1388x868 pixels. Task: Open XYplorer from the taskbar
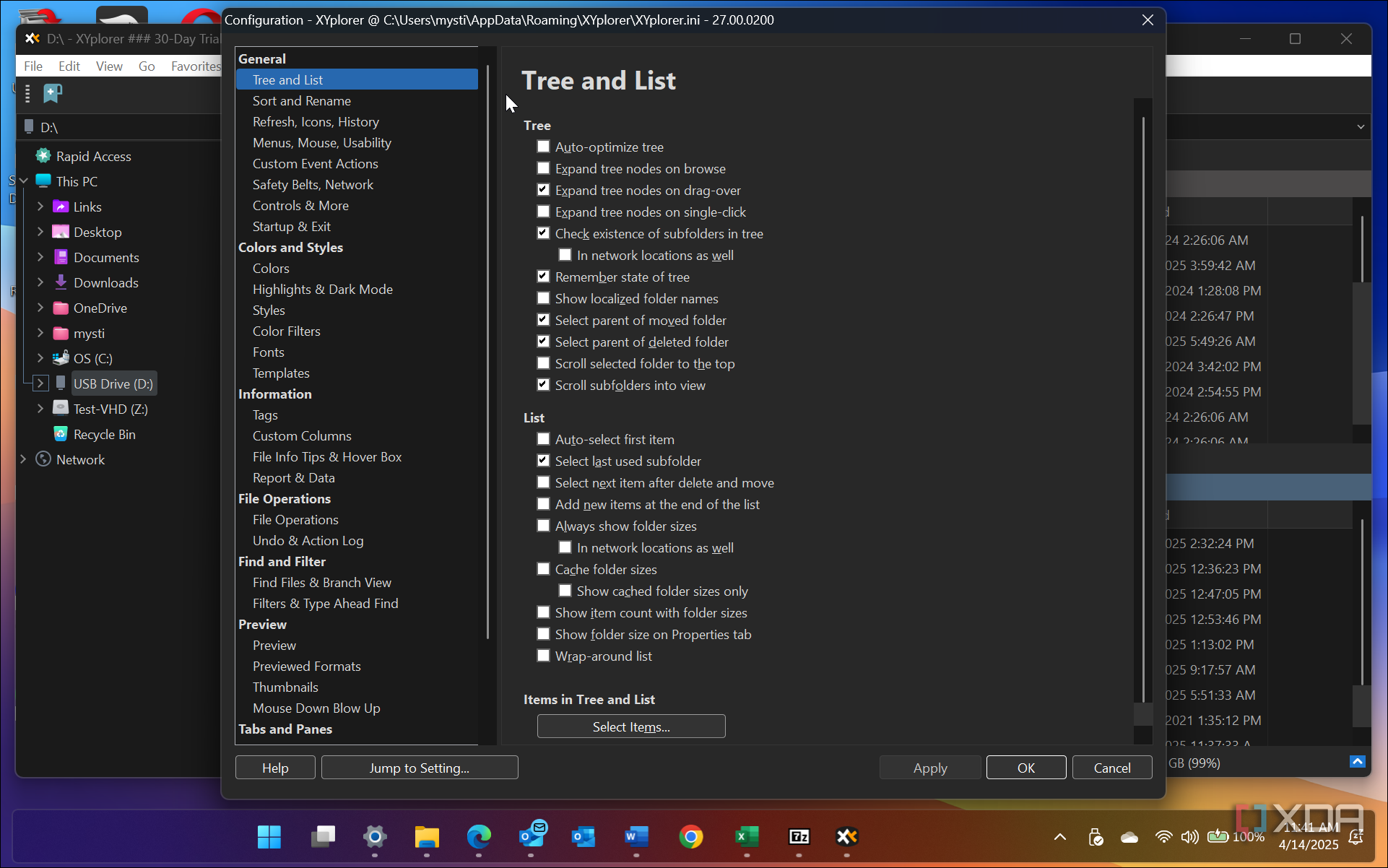pyautogui.click(x=846, y=837)
